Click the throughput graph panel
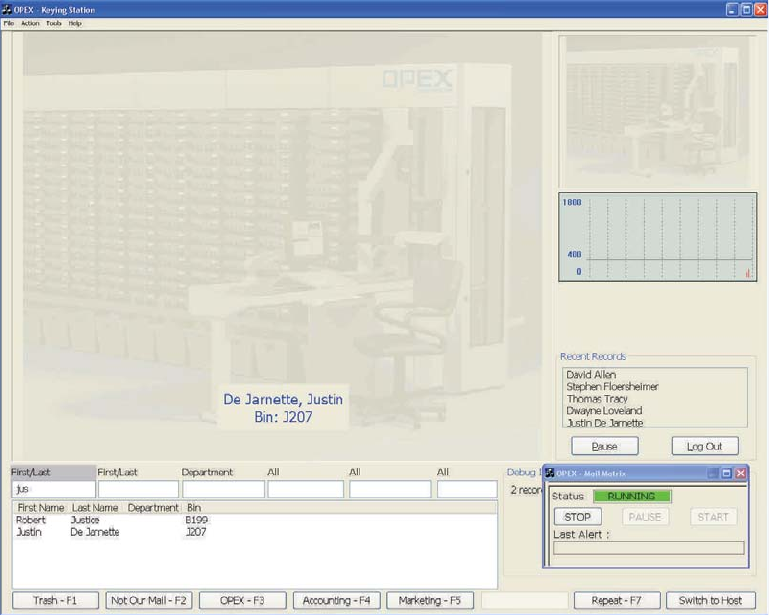 click(x=658, y=237)
